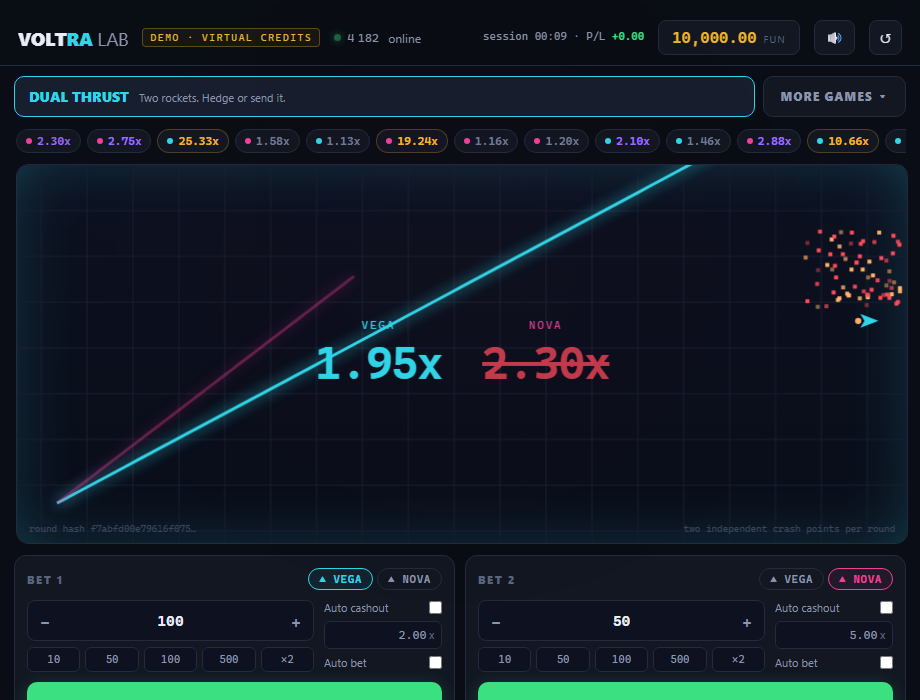Mute sound with the speaker icon
920x700 pixels.
(x=834, y=38)
